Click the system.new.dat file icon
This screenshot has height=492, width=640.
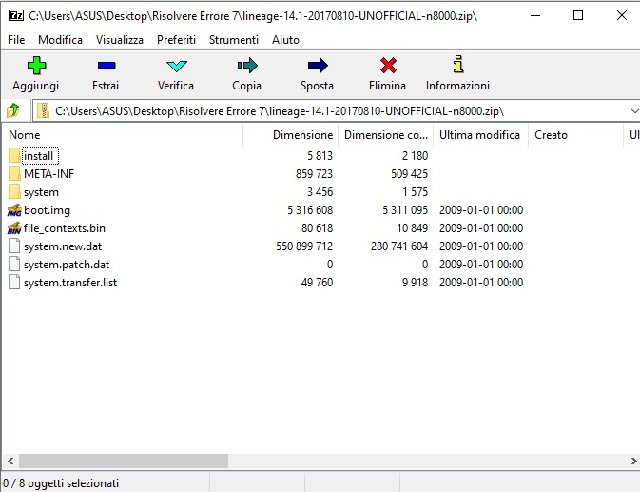coord(15,246)
